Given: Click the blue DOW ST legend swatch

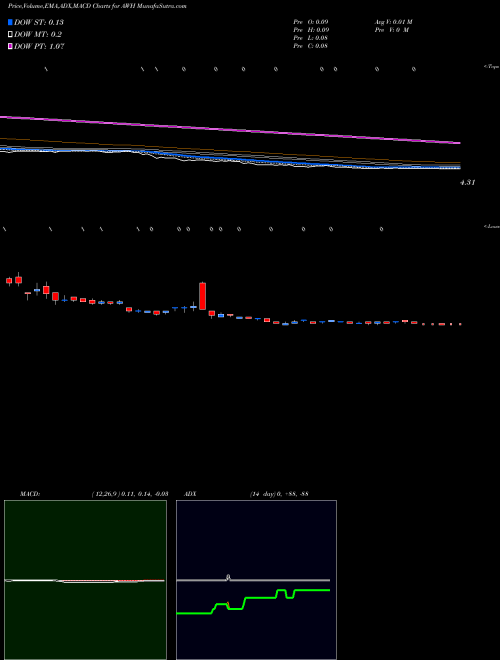Looking at the screenshot, I should [x=10, y=22].
